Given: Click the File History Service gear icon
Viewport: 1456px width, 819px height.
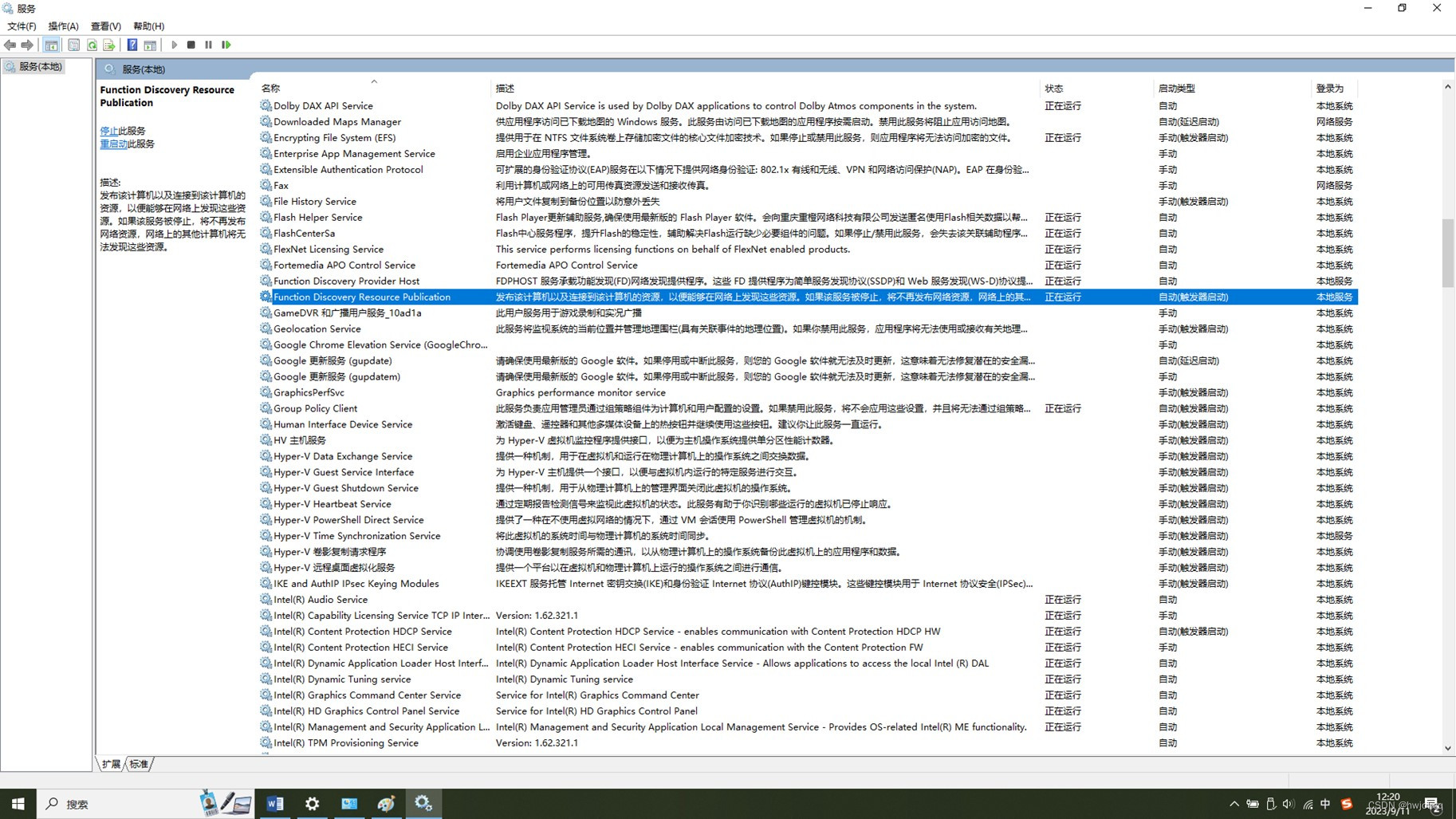Looking at the screenshot, I should pyautogui.click(x=266, y=201).
